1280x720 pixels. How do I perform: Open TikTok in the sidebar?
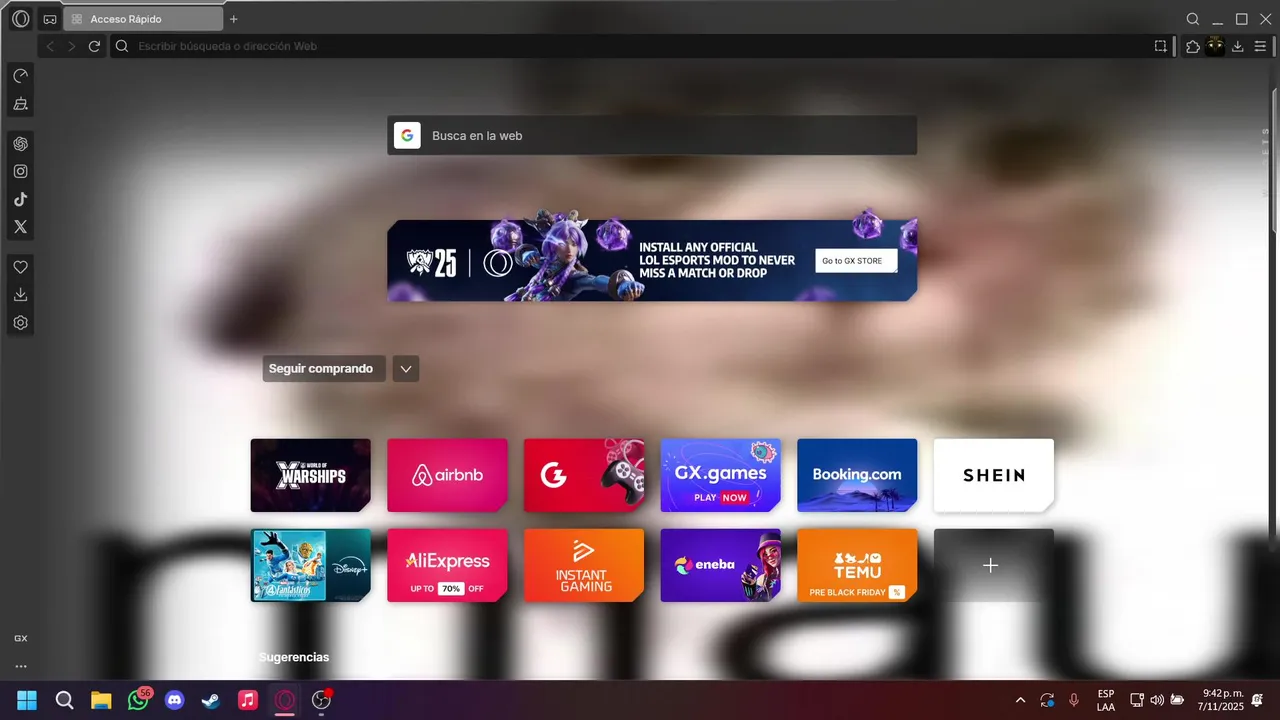click(x=20, y=199)
